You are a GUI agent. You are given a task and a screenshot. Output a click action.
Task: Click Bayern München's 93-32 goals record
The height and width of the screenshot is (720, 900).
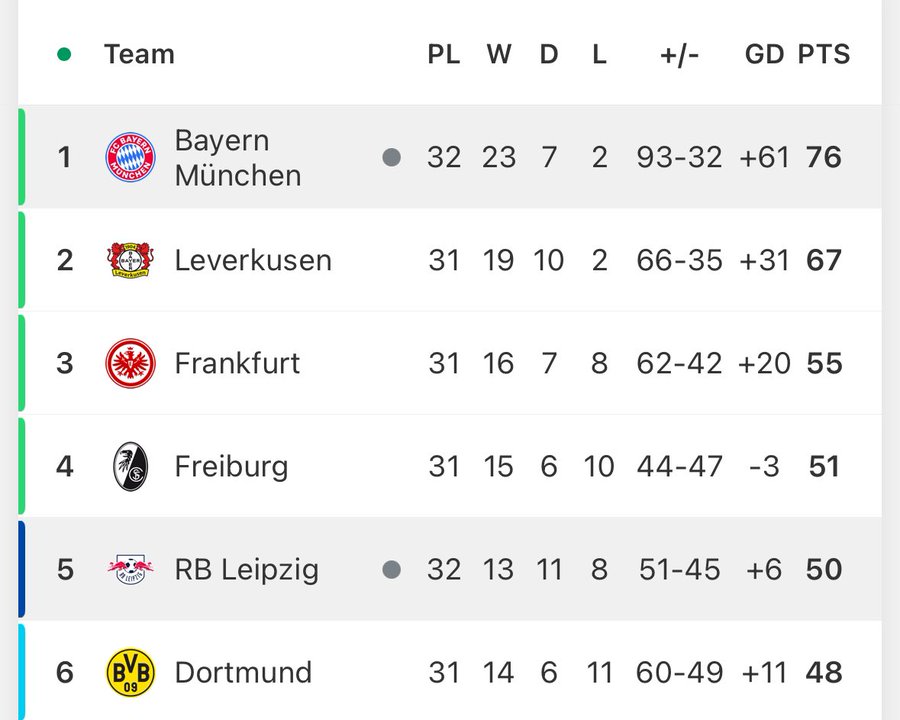[x=679, y=158]
